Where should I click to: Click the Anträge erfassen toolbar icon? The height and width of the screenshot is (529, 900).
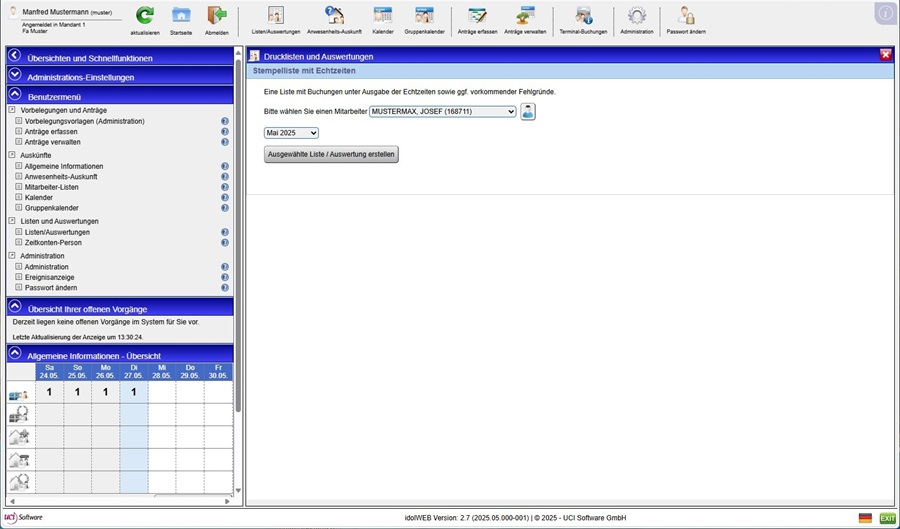478,16
